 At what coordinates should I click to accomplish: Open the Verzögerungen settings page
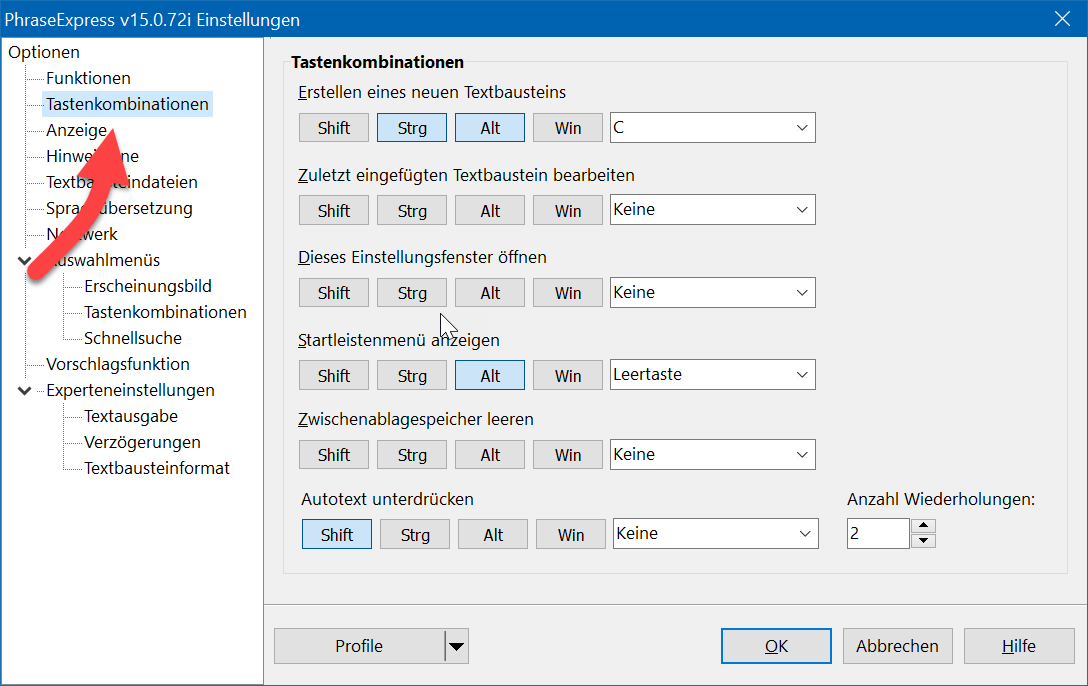[x=142, y=442]
